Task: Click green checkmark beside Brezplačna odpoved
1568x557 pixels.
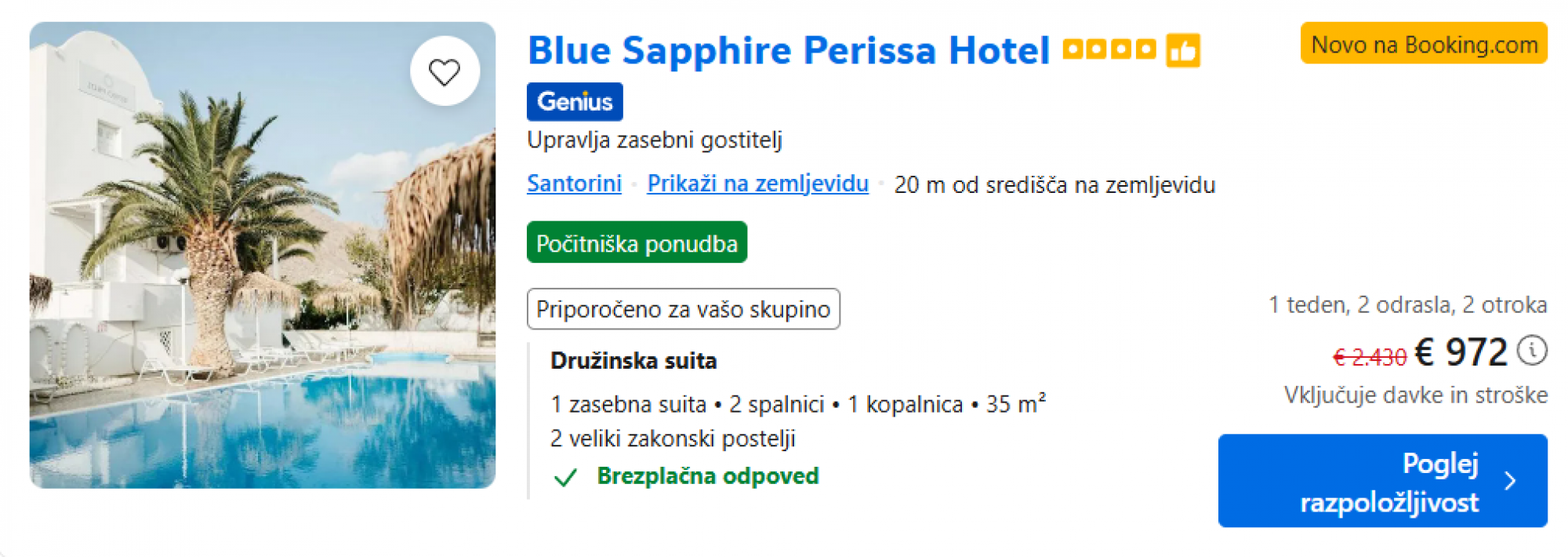Action: pyautogui.click(x=565, y=477)
